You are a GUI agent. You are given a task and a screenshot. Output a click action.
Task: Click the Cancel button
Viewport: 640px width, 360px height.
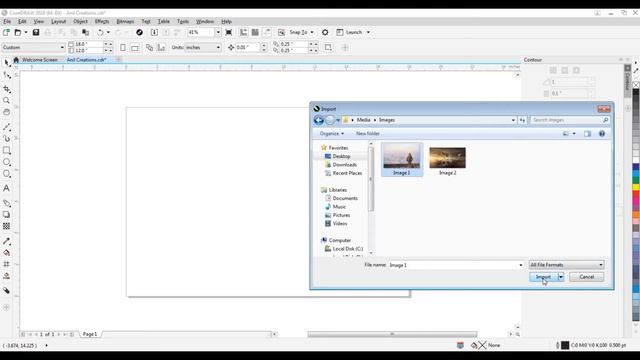587,277
